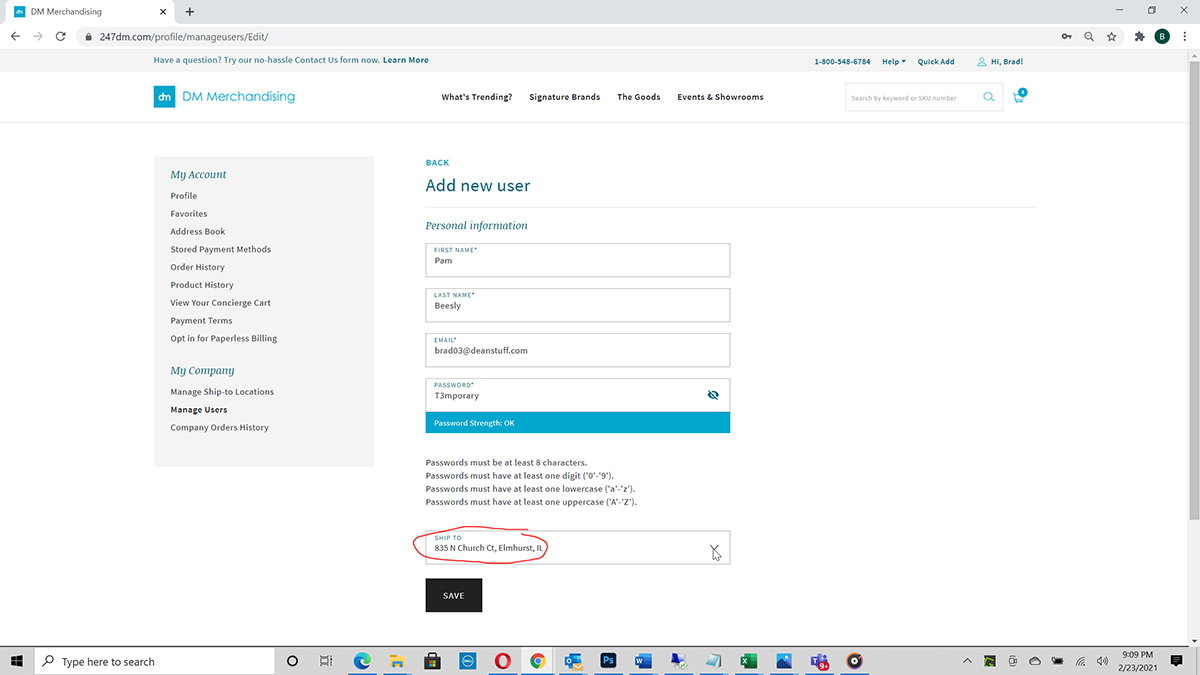This screenshot has height=675, width=1200.
Task: Click the Learn More link
Action: pos(405,60)
